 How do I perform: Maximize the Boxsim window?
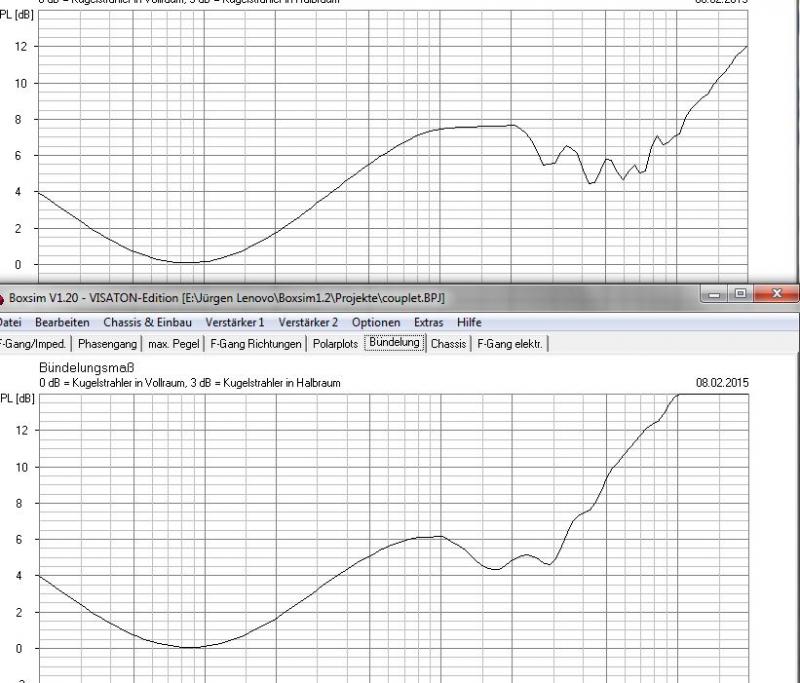click(x=740, y=294)
